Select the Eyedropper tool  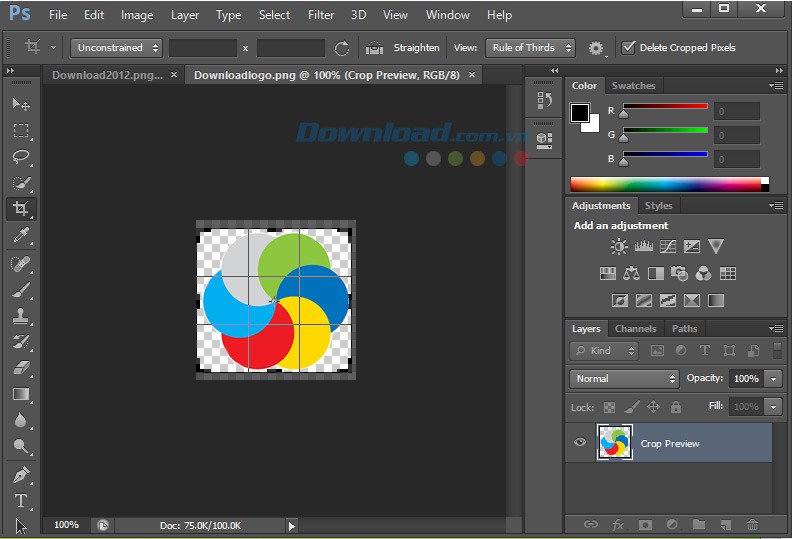21,236
